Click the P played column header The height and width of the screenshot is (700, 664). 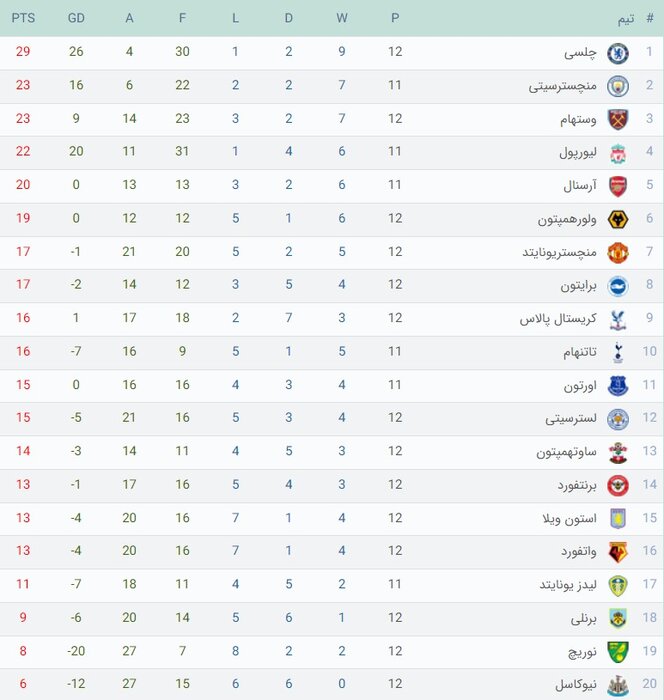pos(395,19)
